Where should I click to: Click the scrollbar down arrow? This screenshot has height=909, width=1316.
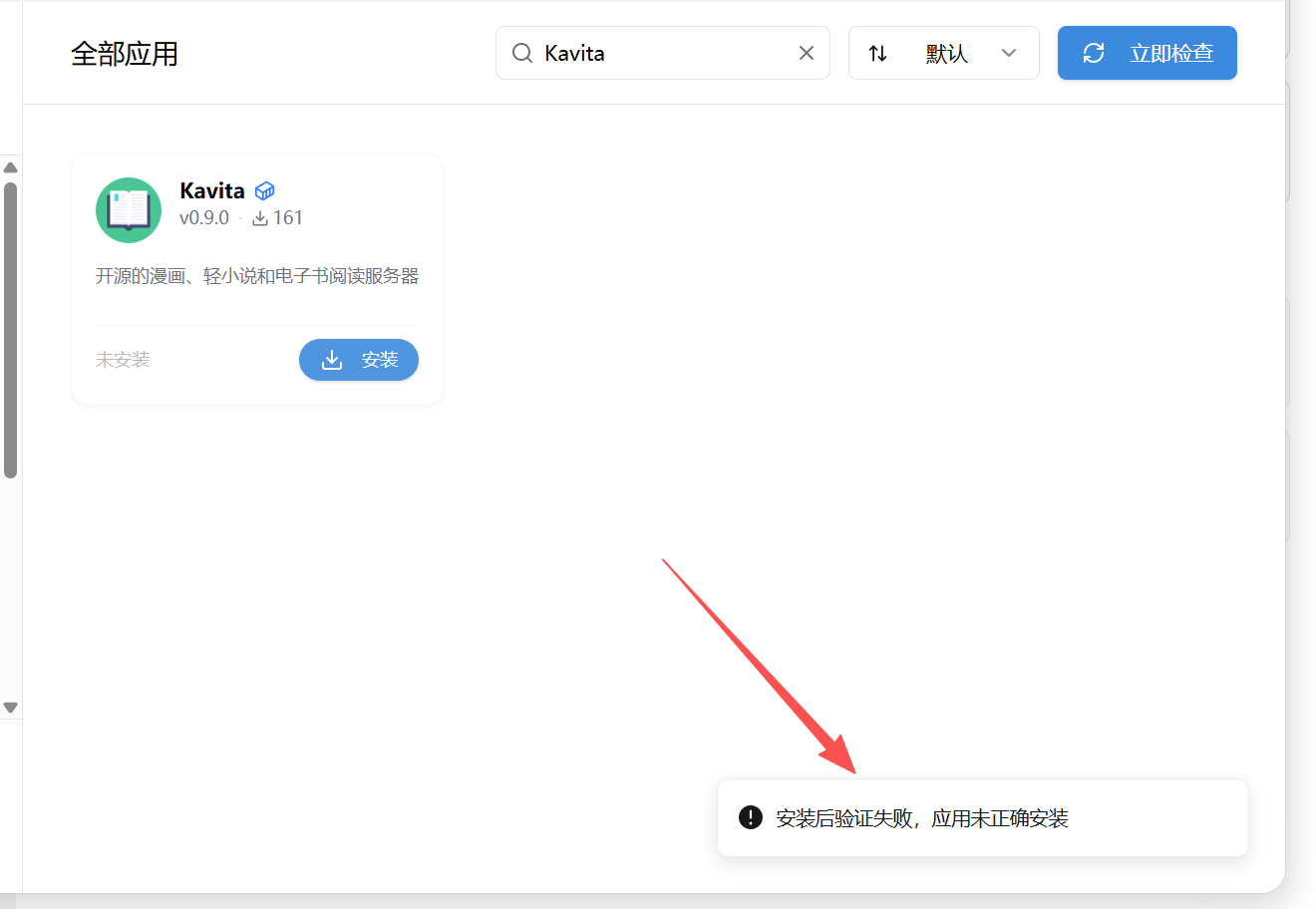pyautogui.click(x=10, y=708)
